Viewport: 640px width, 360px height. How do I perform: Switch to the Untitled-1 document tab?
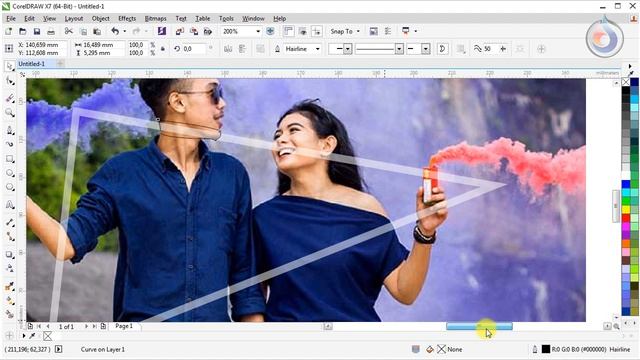[31, 64]
